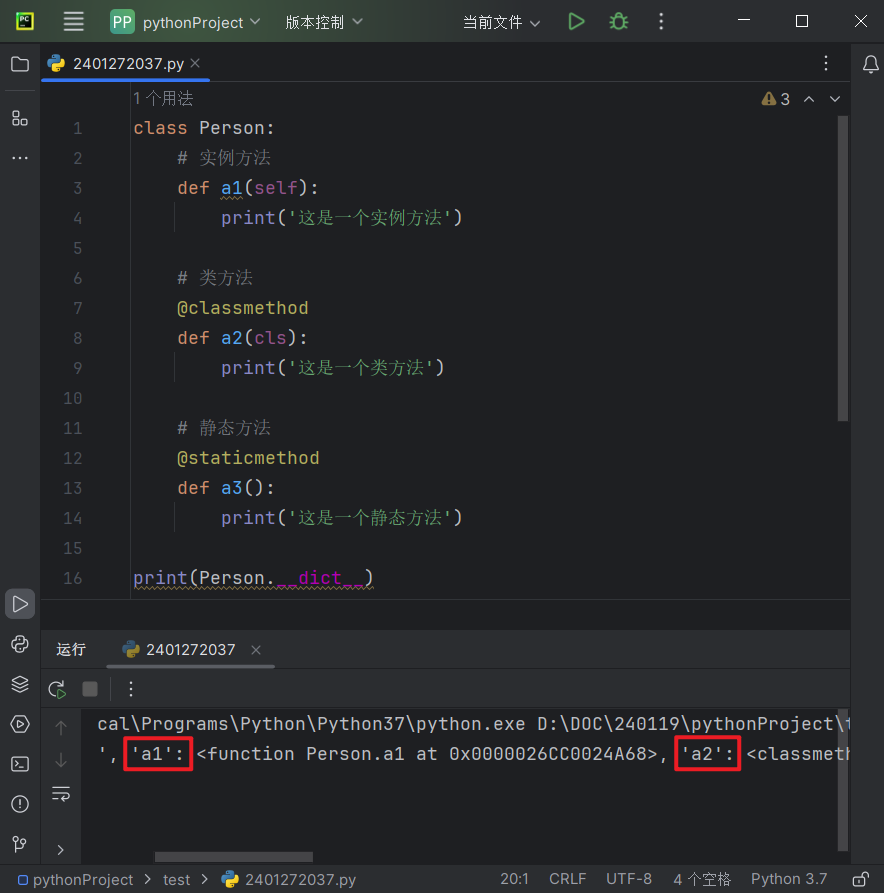
Task: Click the console vertical scrollbar
Action: [x=843, y=779]
